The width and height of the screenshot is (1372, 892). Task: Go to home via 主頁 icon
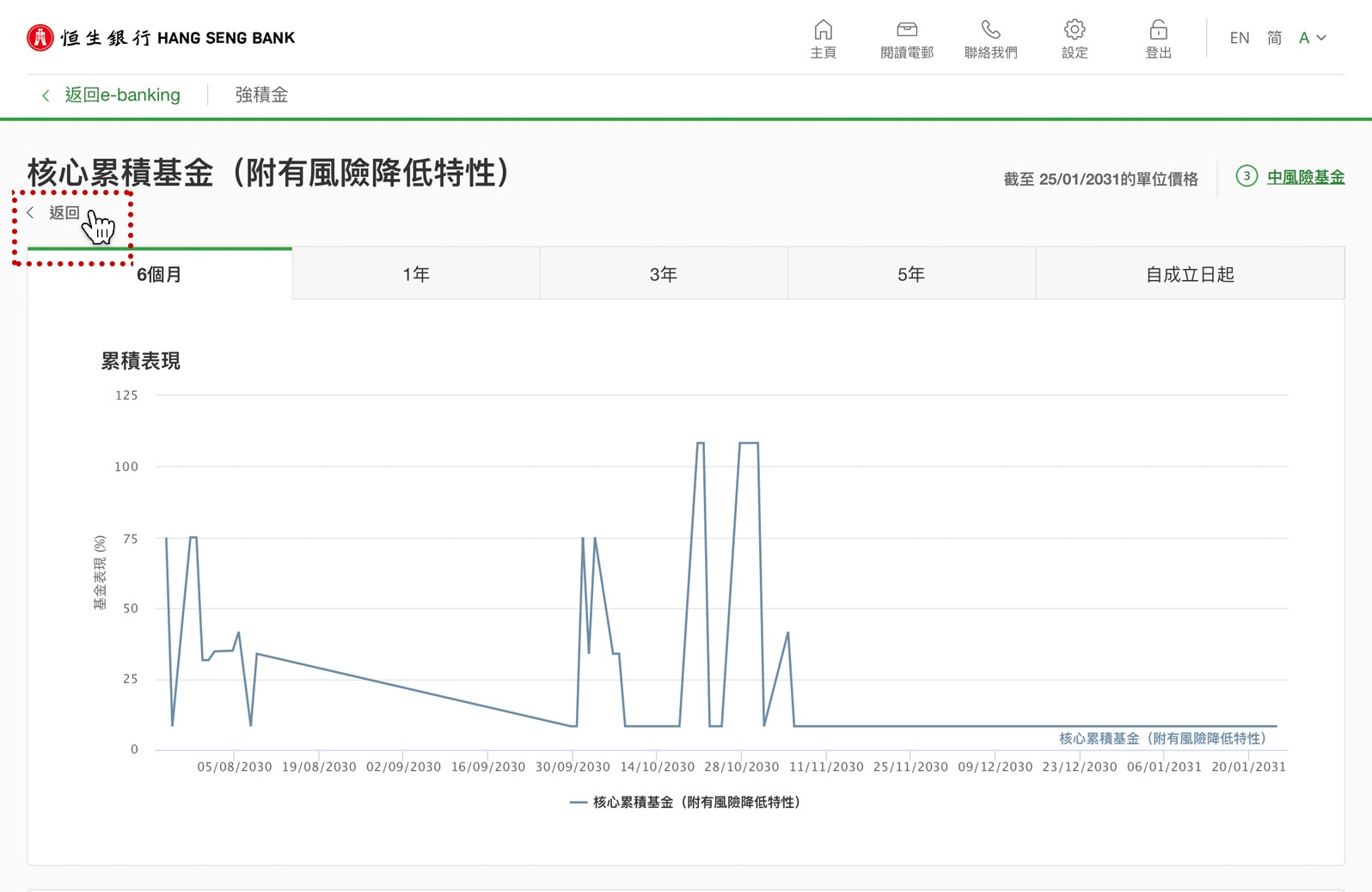[823, 40]
